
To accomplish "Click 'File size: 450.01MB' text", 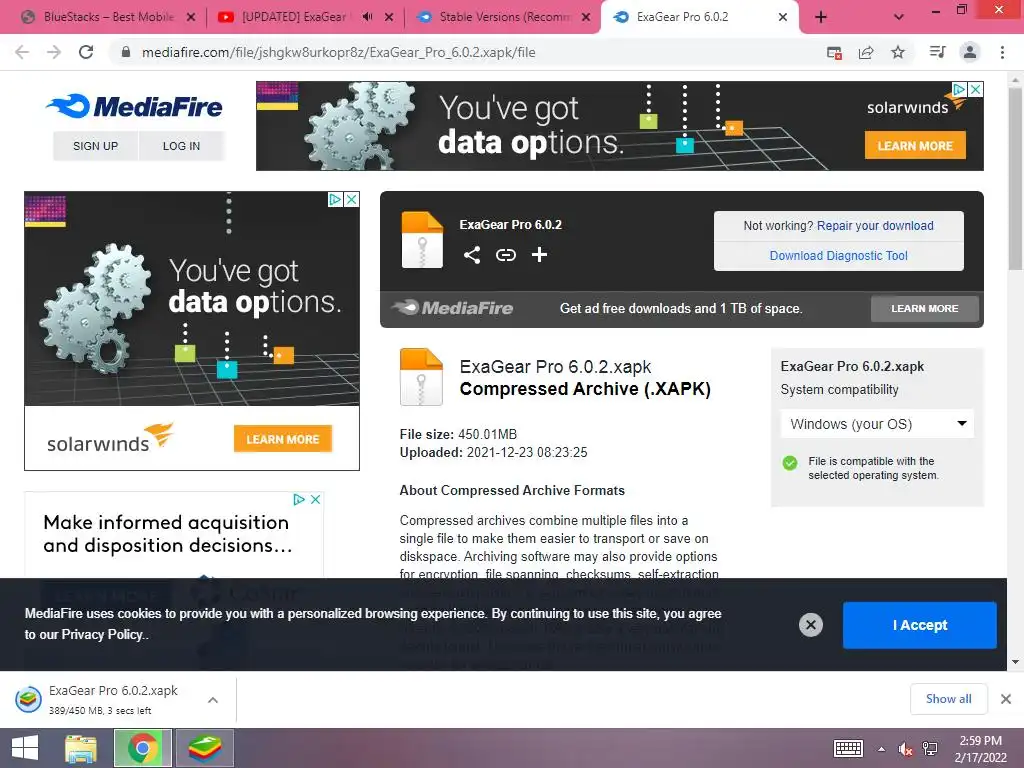I will [x=458, y=434].
